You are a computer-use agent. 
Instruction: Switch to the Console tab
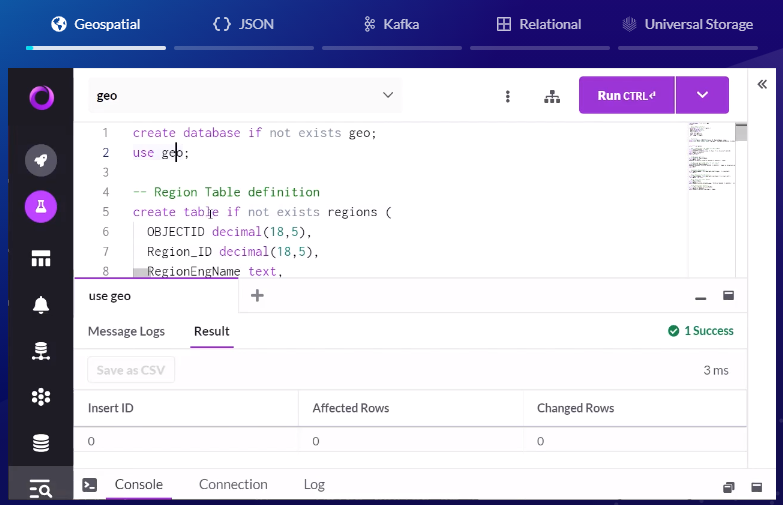pos(139,485)
